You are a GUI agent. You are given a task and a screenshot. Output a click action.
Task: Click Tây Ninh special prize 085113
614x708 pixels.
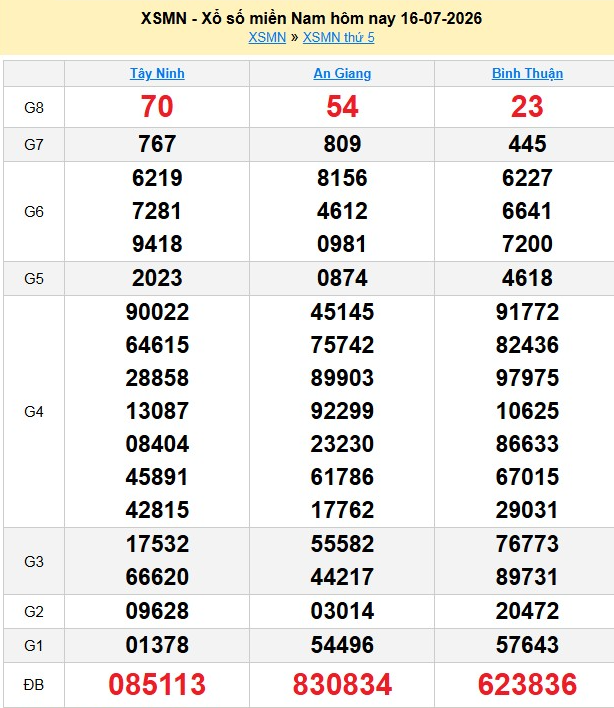tap(157, 684)
